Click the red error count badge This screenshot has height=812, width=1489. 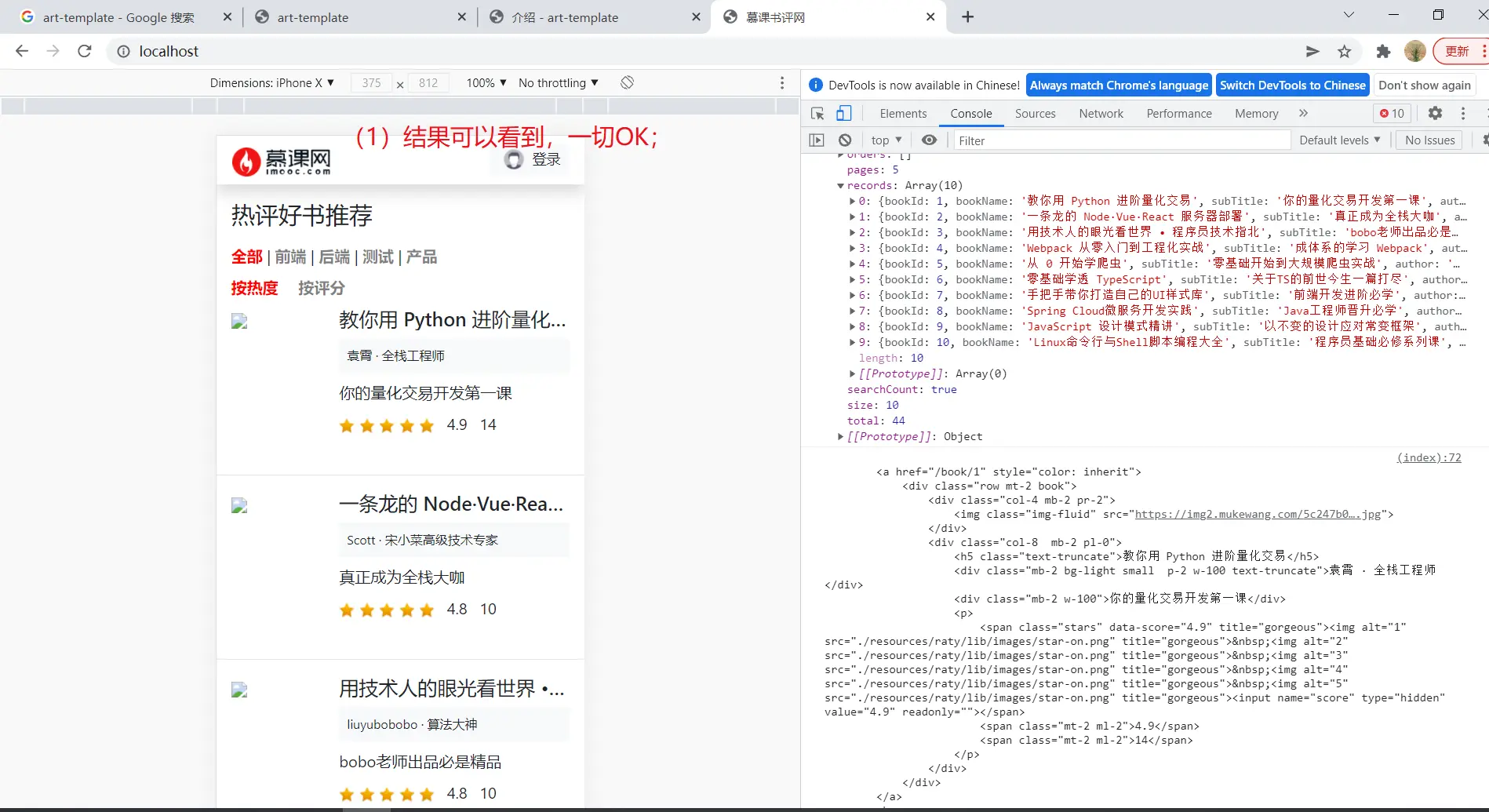[1393, 114]
